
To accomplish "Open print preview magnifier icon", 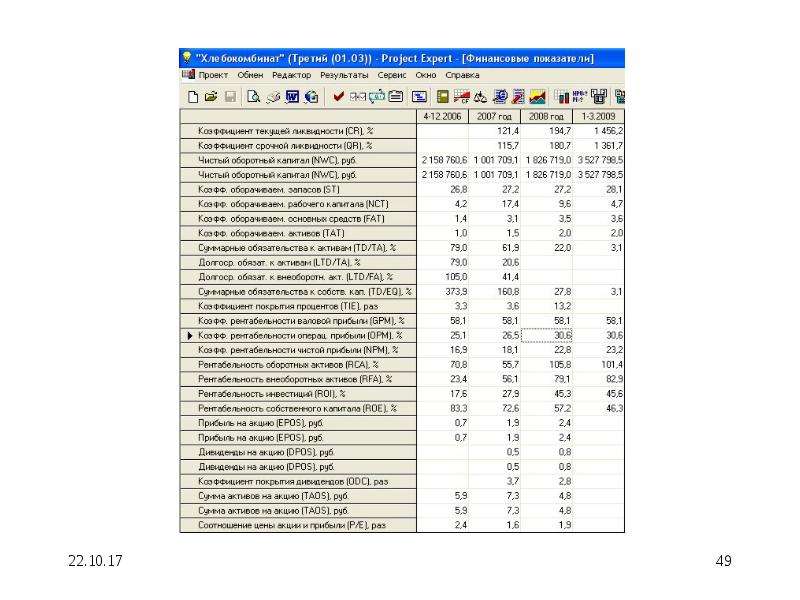I will pos(253,96).
